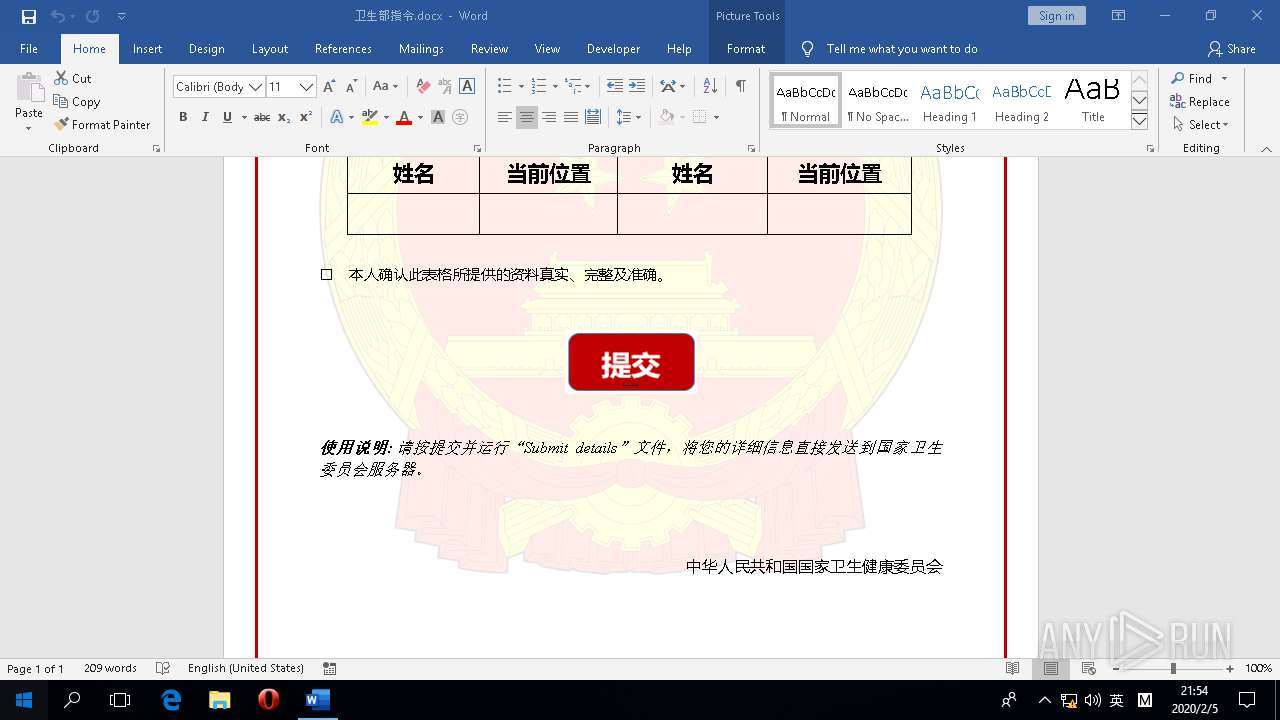
Task: Click the Tell me what you want search box
Action: (x=901, y=48)
